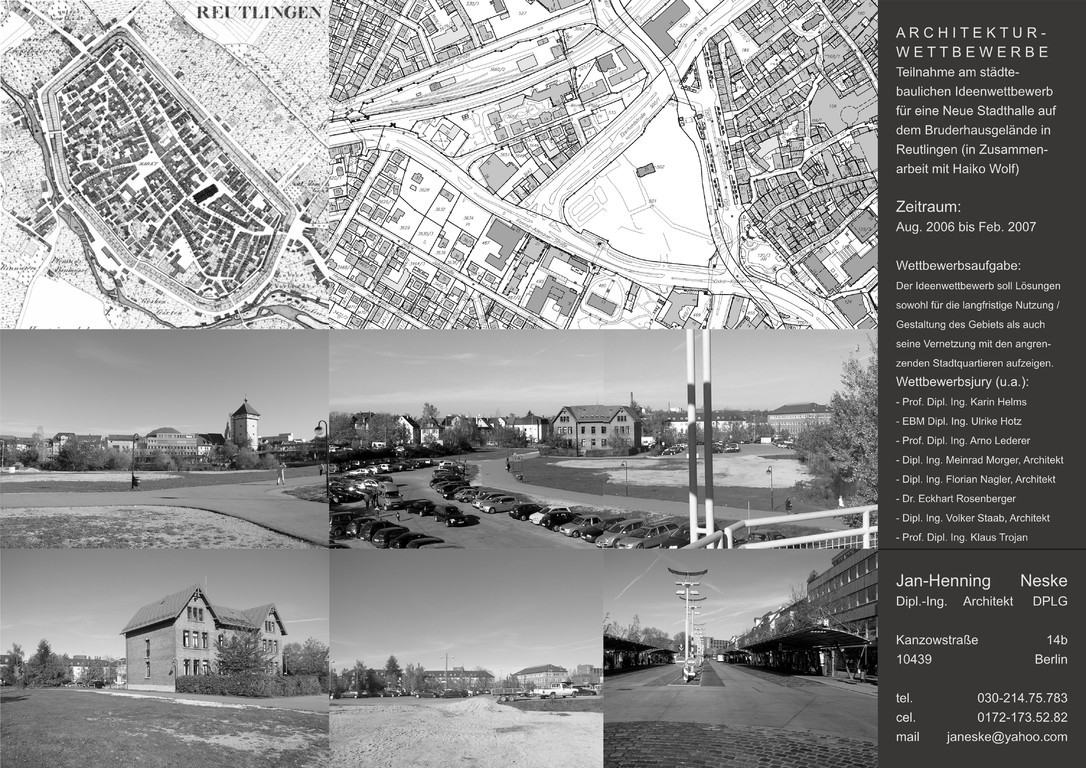Click the name Jan-Henning Neske
The width and height of the screenshot is (1086, 768).
[981, 581]
